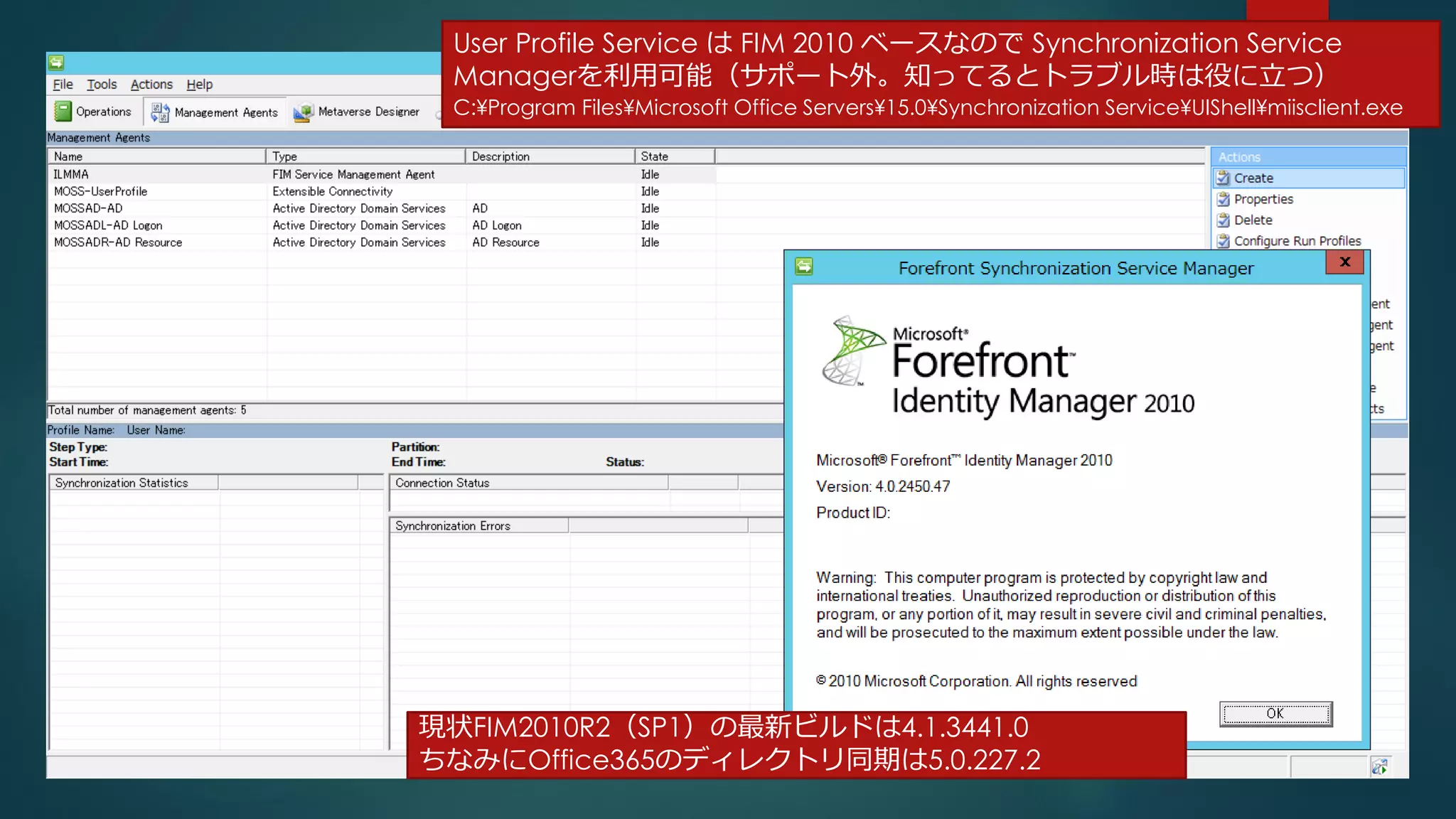This screenshot has width=1456, height=819.
Task: Click the FIM Service Management Agent type cell
Action: click(x=353, y=174)
